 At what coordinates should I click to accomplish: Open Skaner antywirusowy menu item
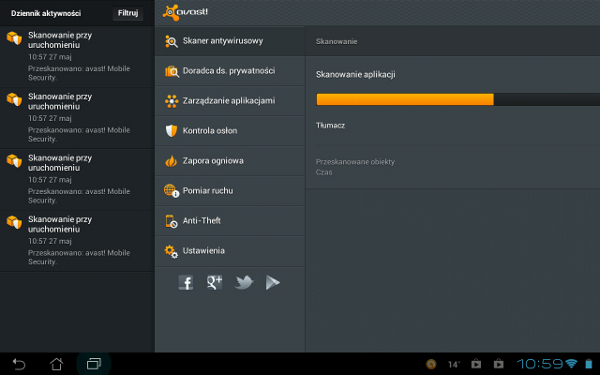click(230, 41)
